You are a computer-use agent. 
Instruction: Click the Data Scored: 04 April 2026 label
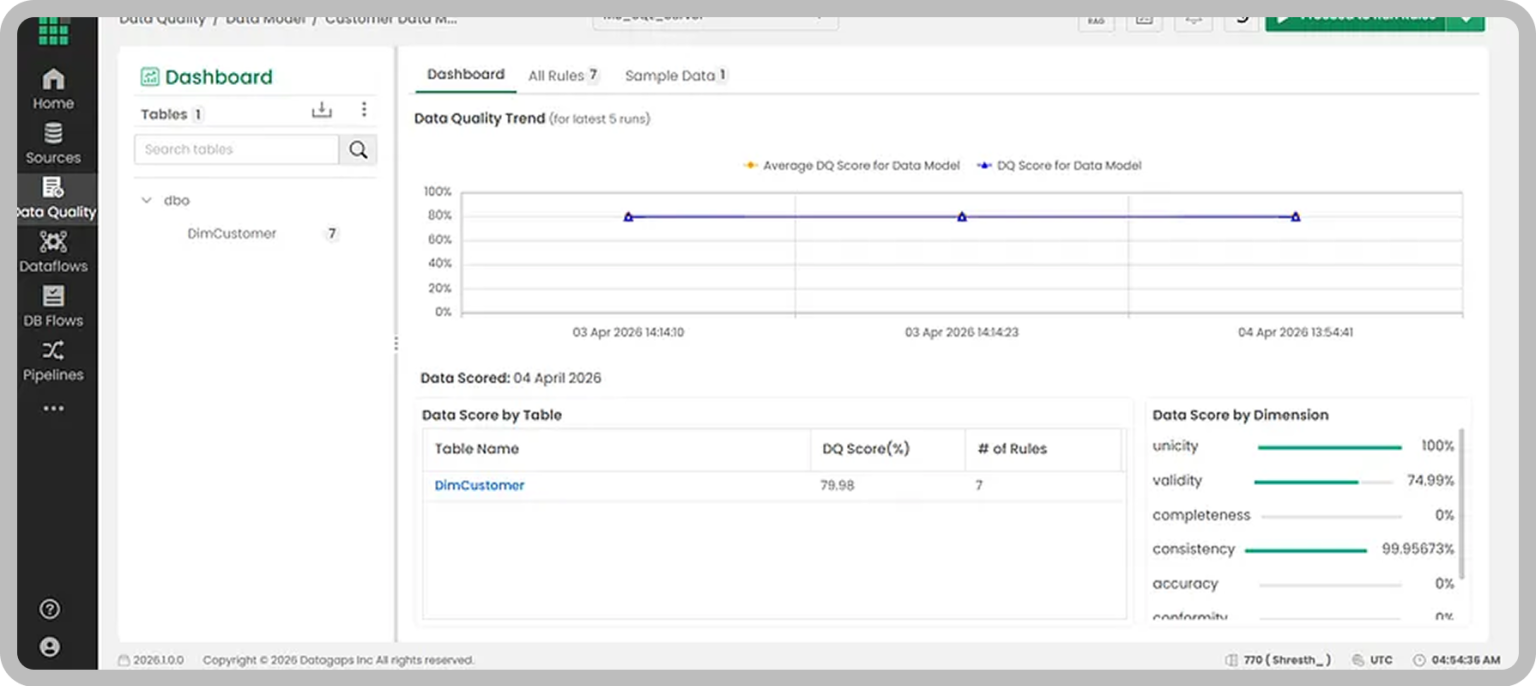511,378
